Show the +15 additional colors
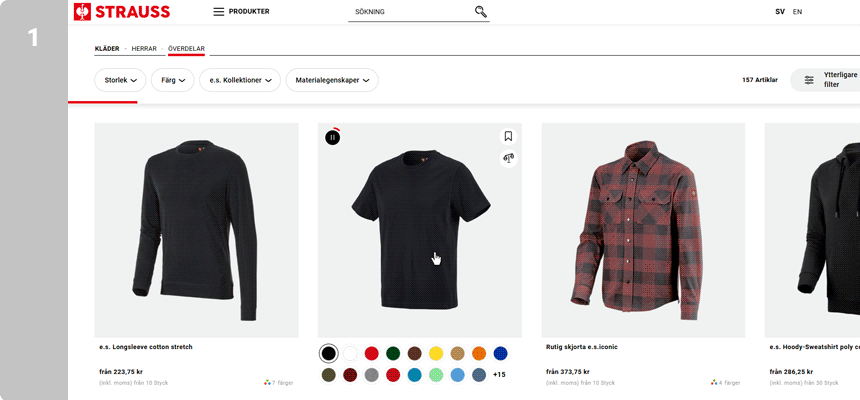 499,375
